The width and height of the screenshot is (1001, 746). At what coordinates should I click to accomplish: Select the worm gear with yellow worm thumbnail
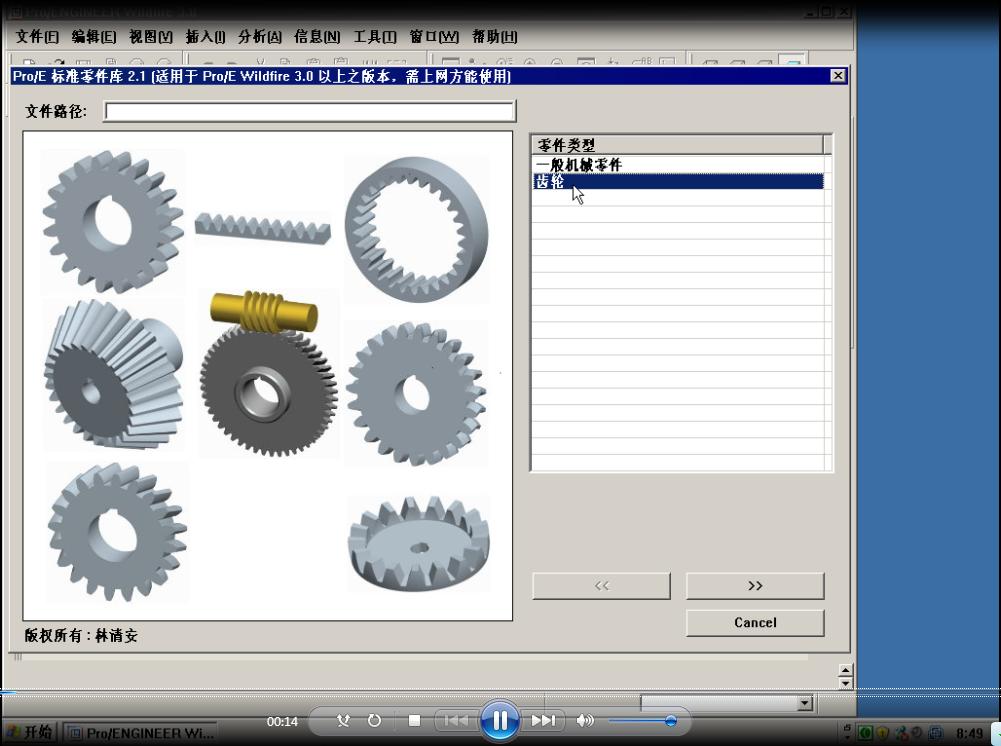click(268, 373)
